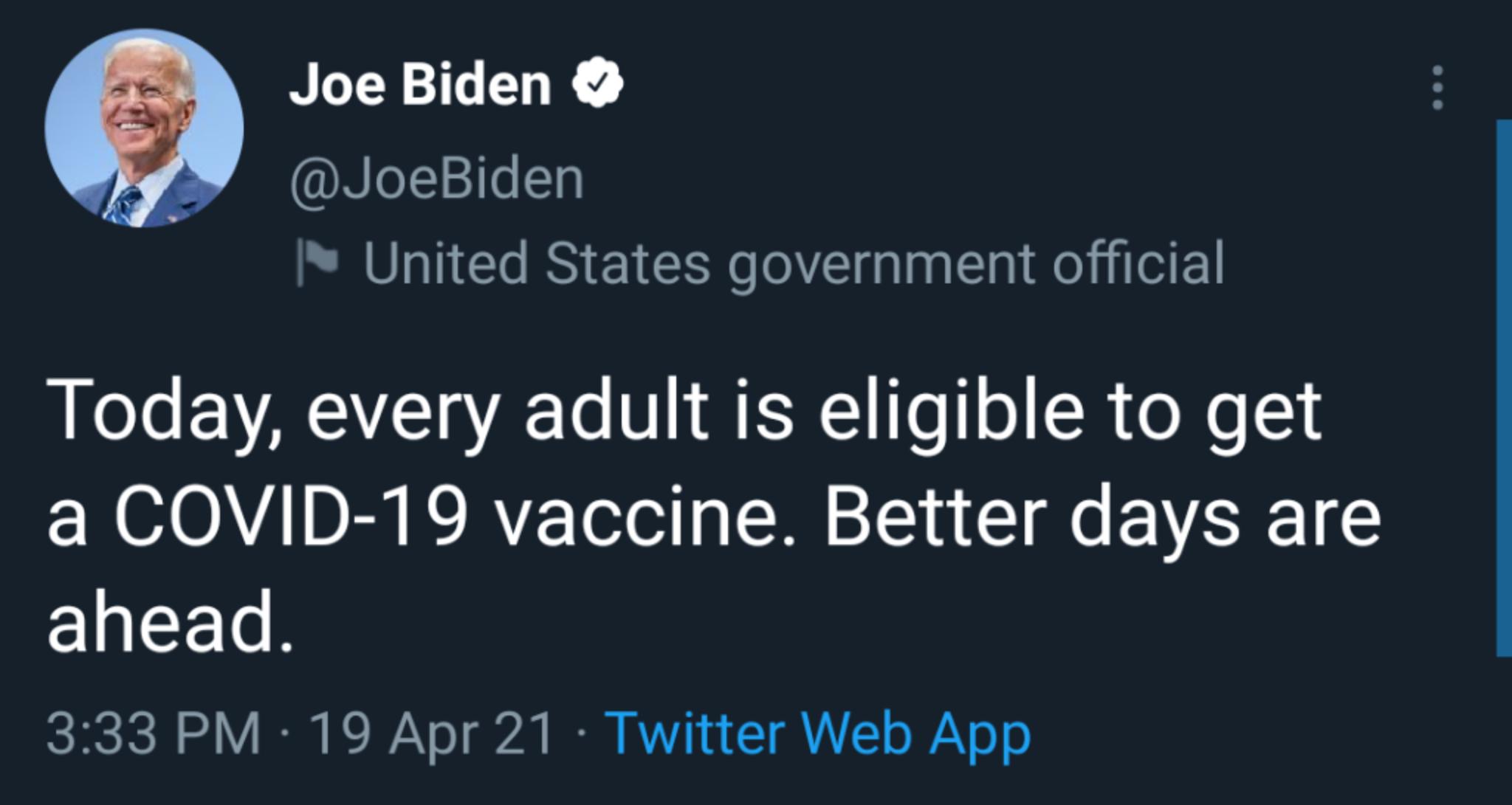Click the word States in the label
Image resolution: width=1512 pixels, height=805 pixels.
[x=627, y=263]
